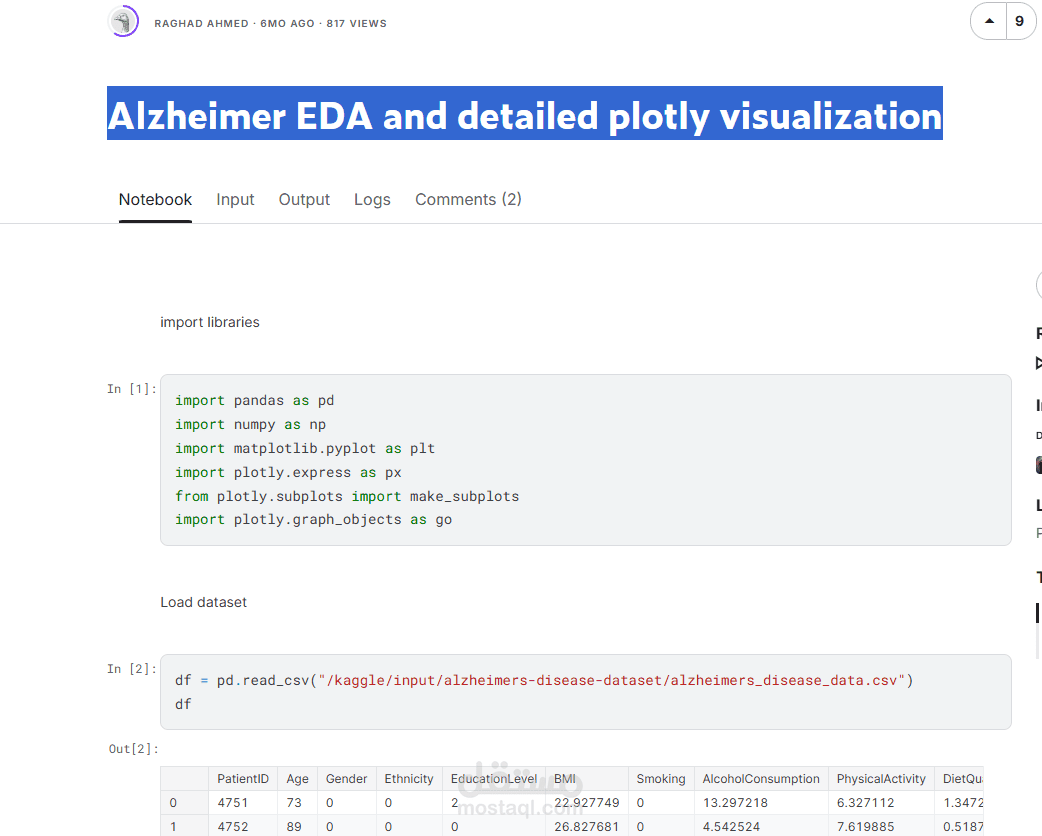Click the Smoking column header
1042x836 pixels.
tap(661, 779)
